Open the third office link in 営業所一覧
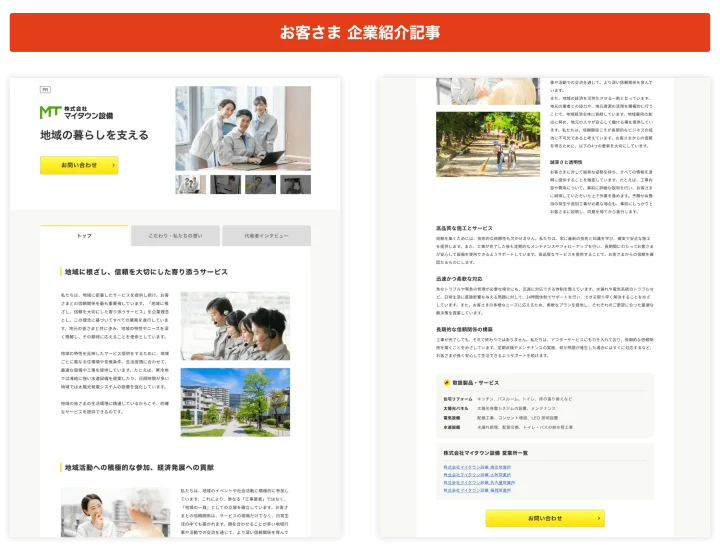The width and height of the screenshot is (720, 547). coord(479,483)
